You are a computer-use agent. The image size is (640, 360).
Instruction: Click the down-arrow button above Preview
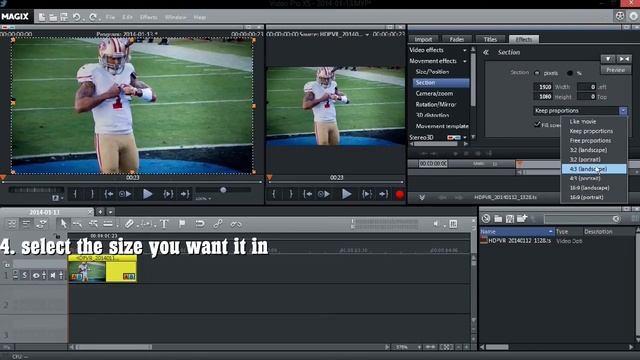coord(608,59)
